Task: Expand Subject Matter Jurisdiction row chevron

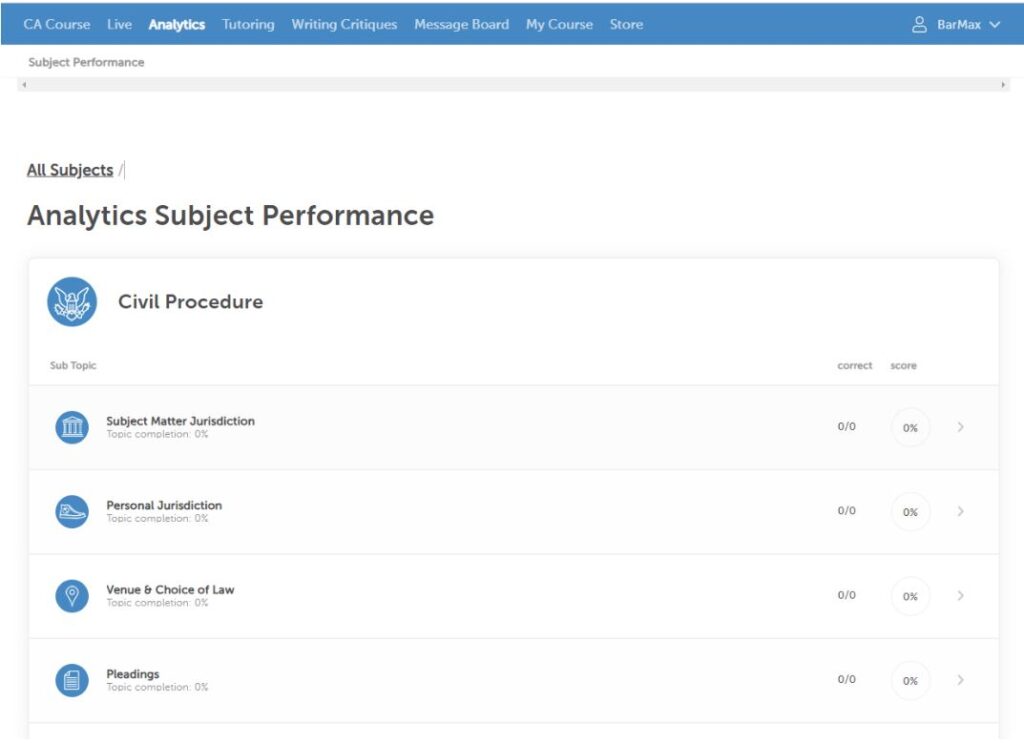Action: pos(960,427)
